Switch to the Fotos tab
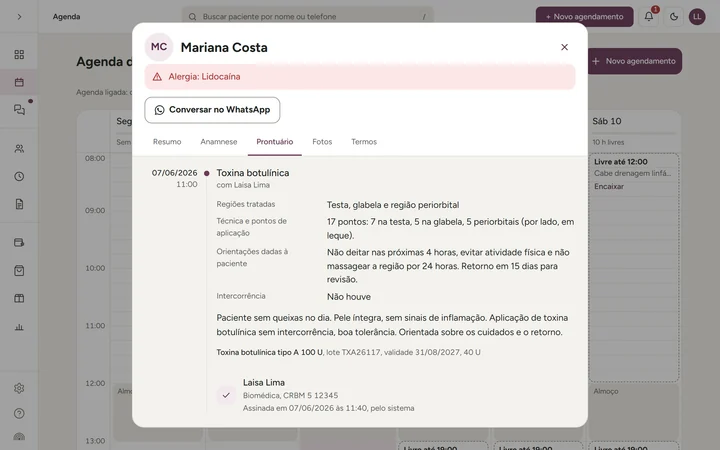720x450 pixels. click(322, 142)
